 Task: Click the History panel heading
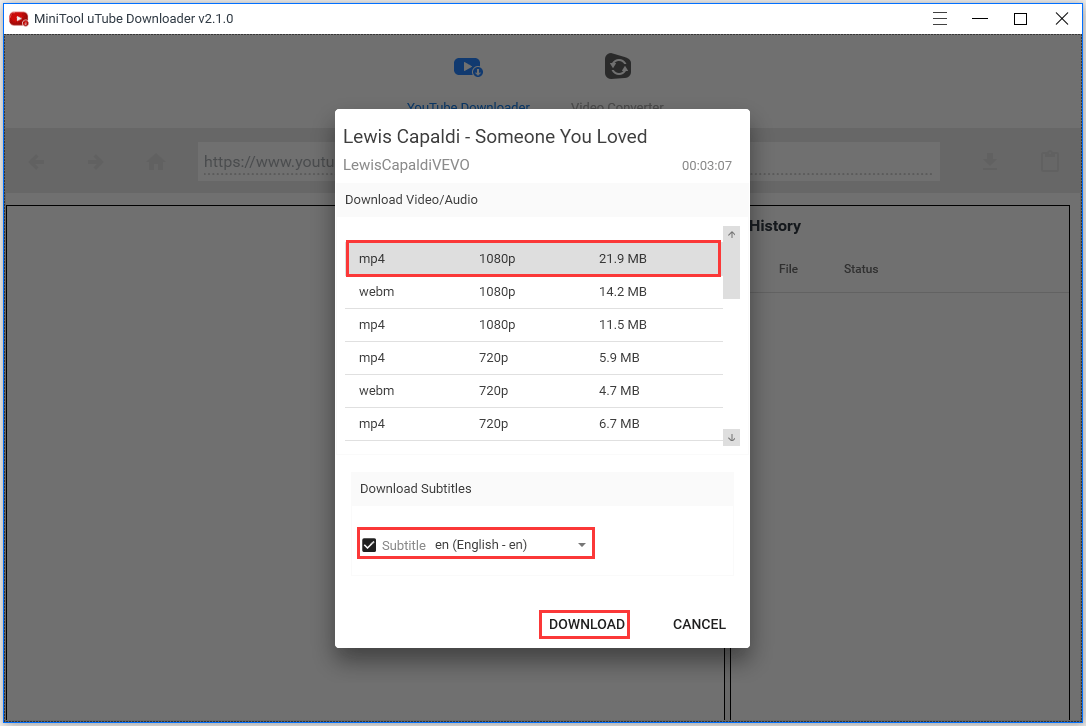click(x=775, y=226)
